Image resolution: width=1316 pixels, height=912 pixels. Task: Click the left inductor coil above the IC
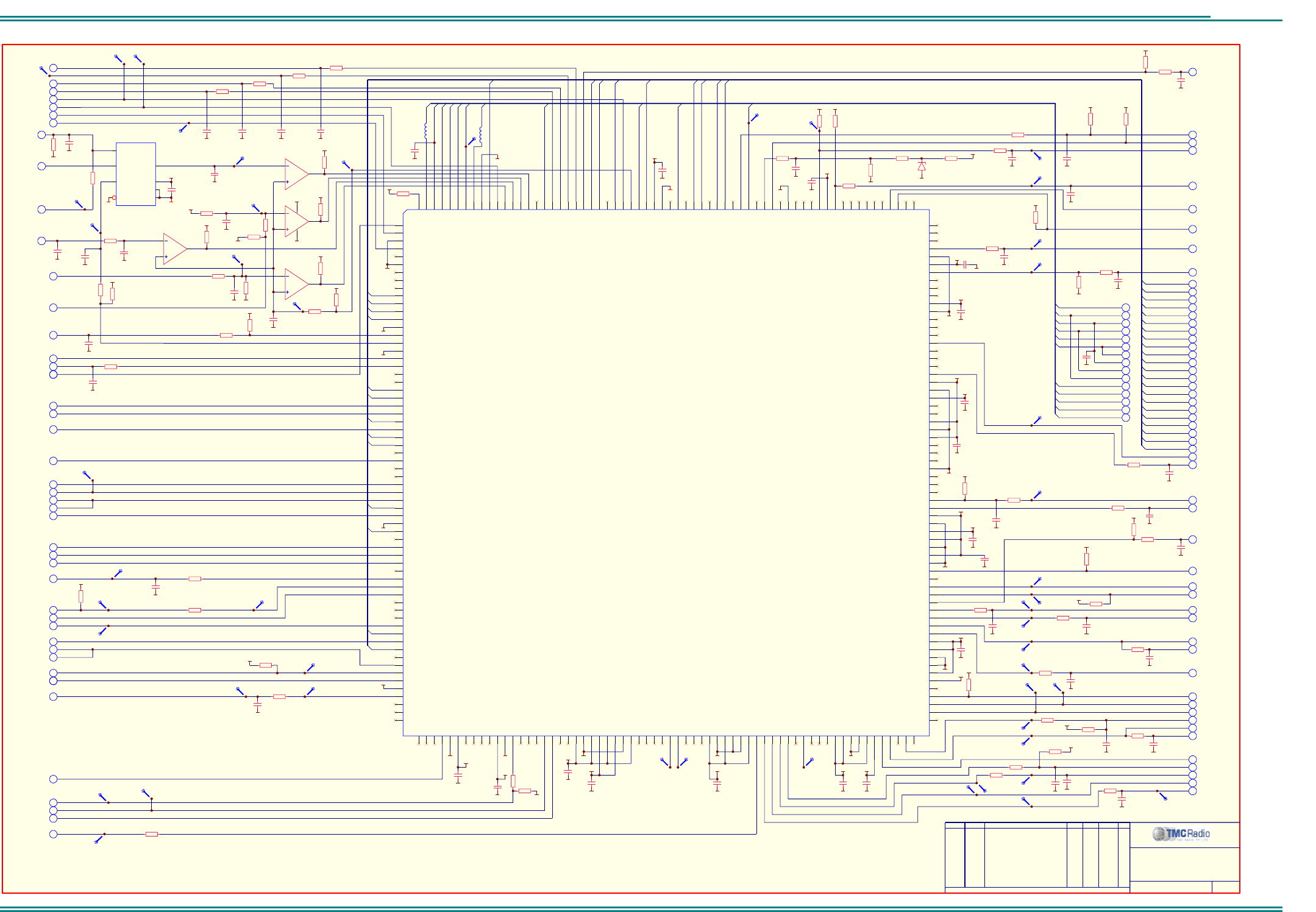[425, 132]
